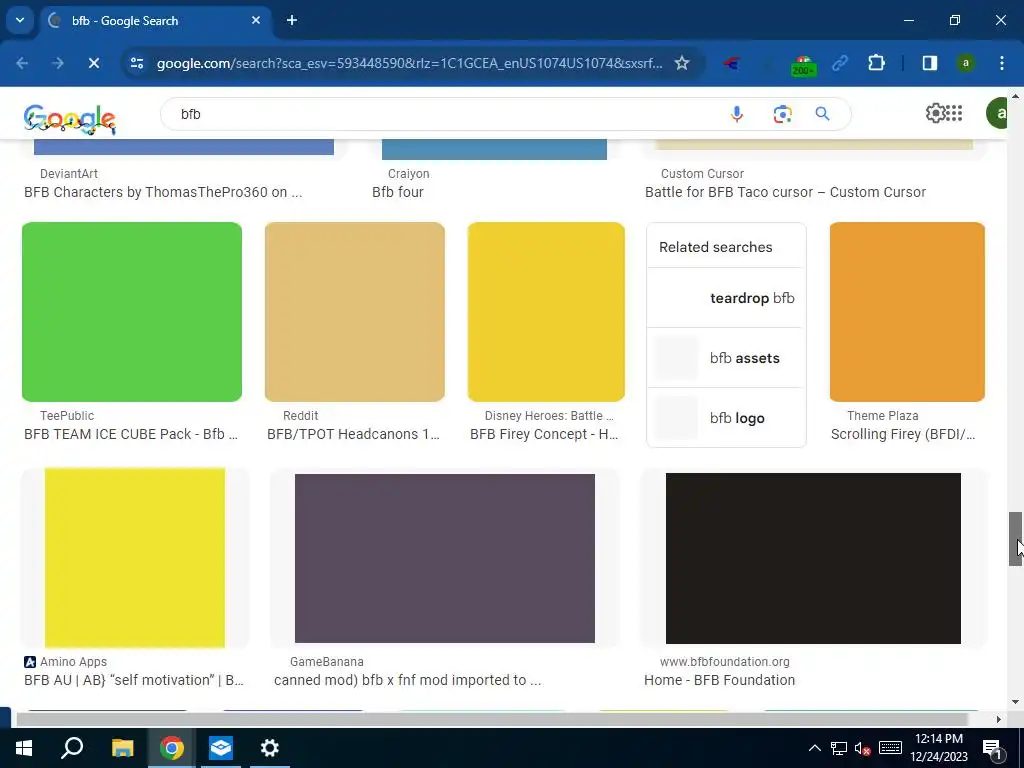This screenshot has width=1024, height=768.
Task: Bookmark this page with the star
Action: [x=682, y=63]
